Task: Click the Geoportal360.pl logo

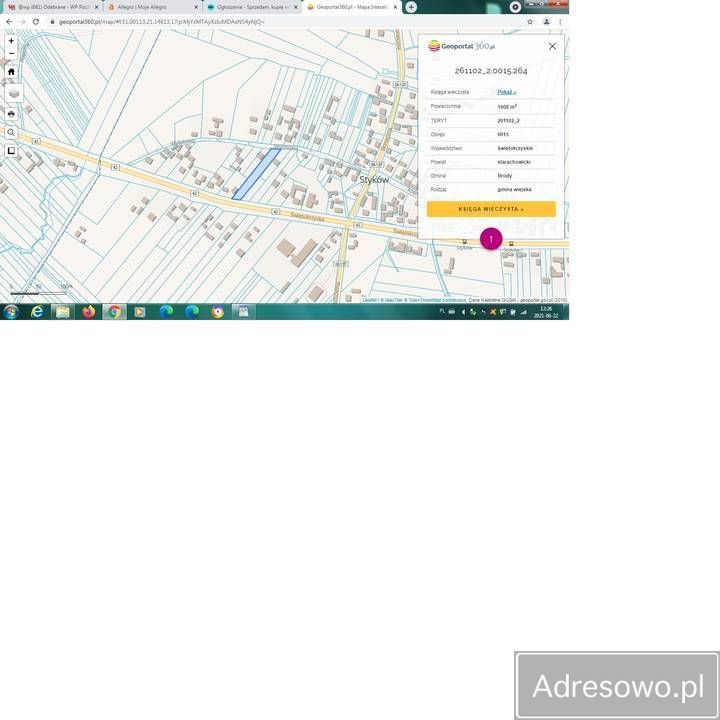Action: (461, 46)
